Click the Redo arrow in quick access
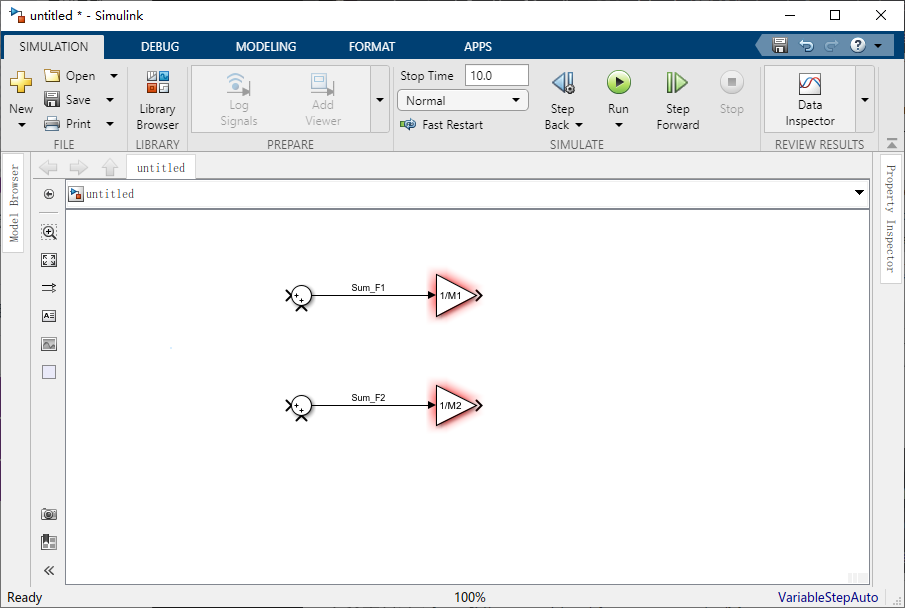Screen dimensions: 905x608 tap(831, 46)
